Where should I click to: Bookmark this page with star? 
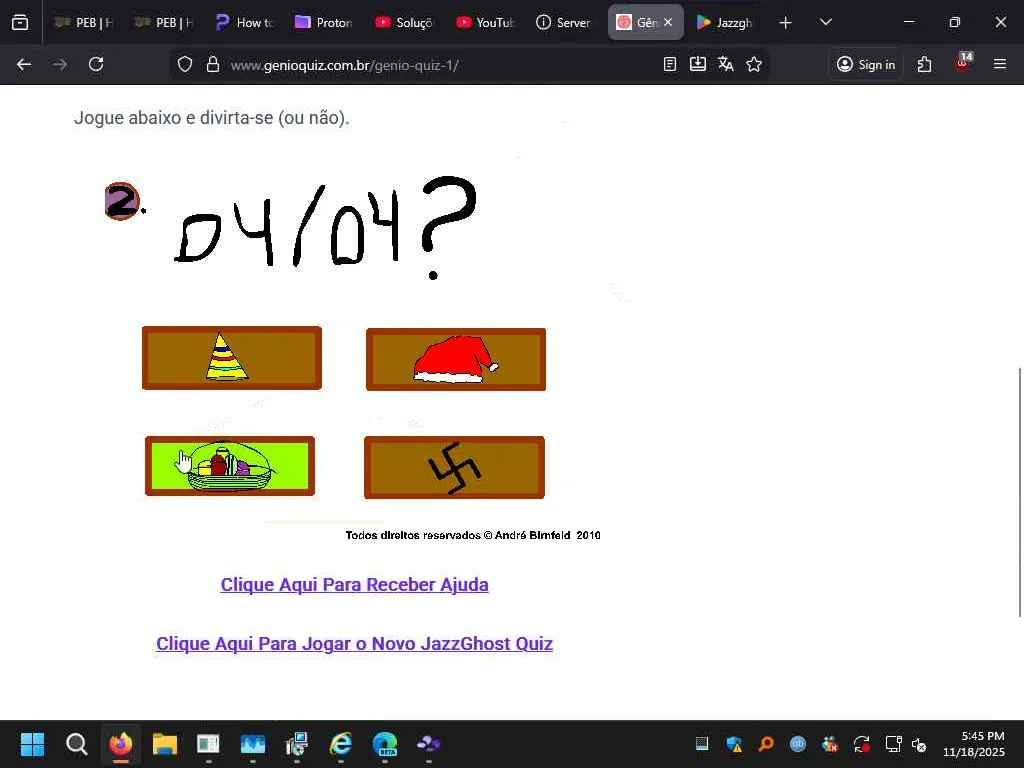[x=754, y=64]
